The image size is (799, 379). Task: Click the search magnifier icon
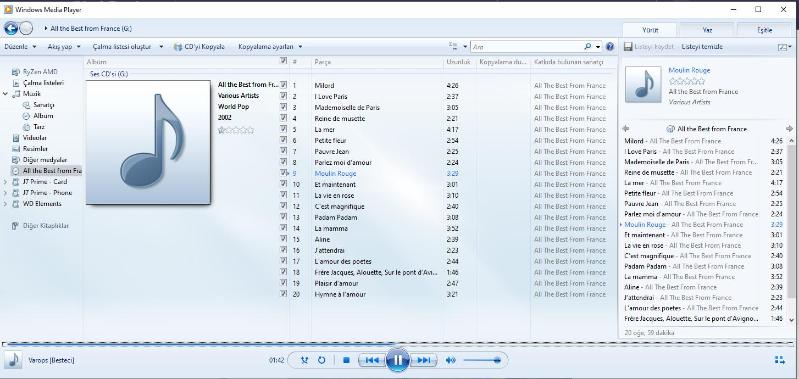click(588, 46)
